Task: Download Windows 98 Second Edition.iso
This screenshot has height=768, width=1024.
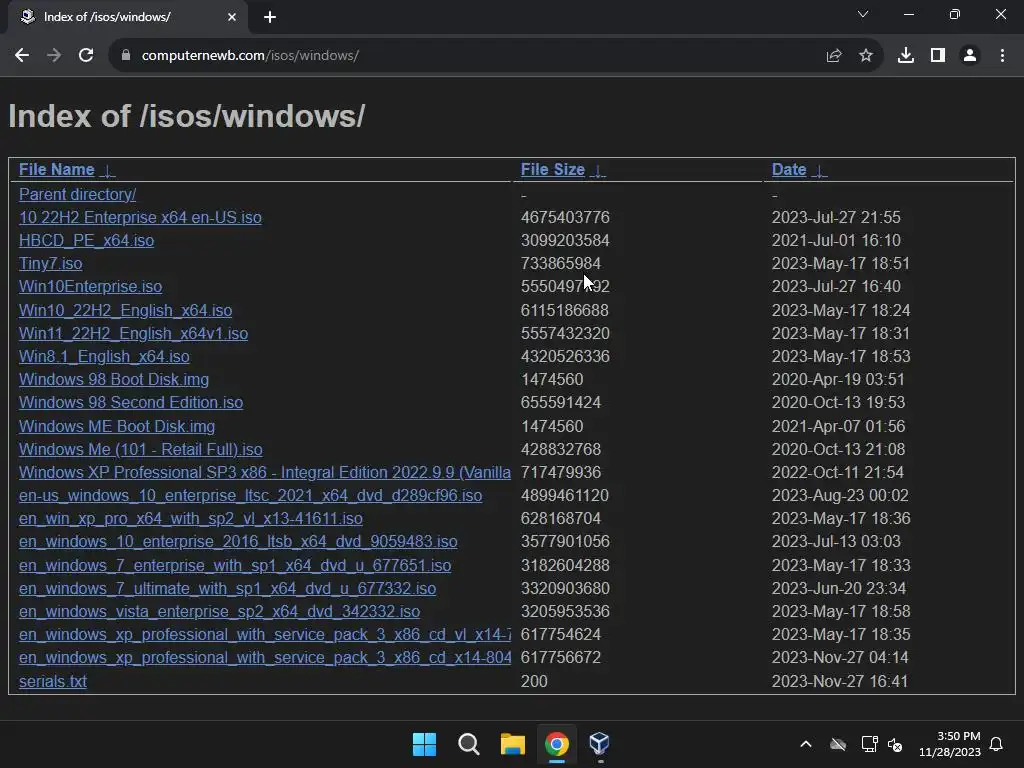Action: point(131,402)
